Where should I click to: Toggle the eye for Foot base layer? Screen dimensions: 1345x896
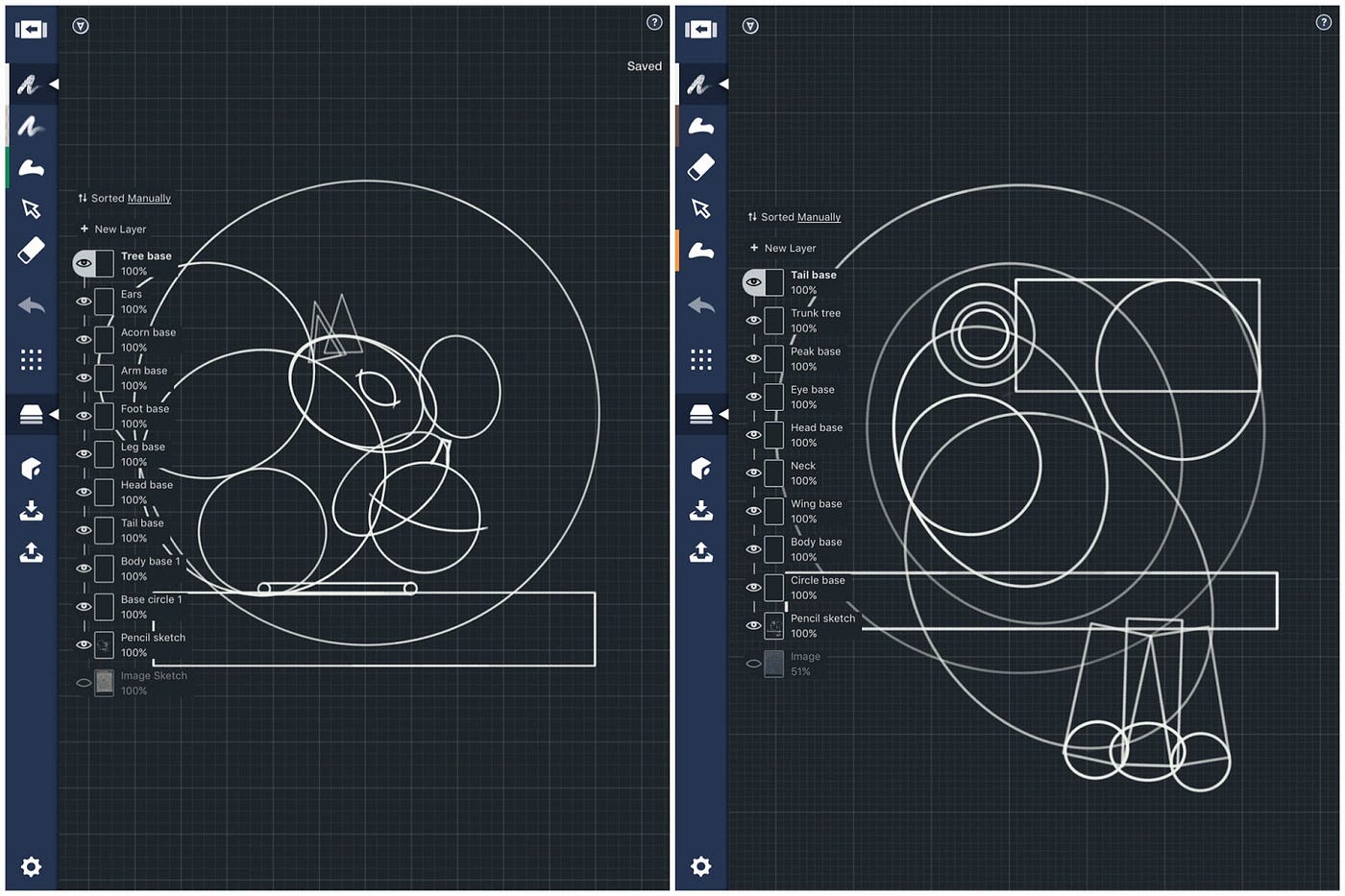(84, 416)
